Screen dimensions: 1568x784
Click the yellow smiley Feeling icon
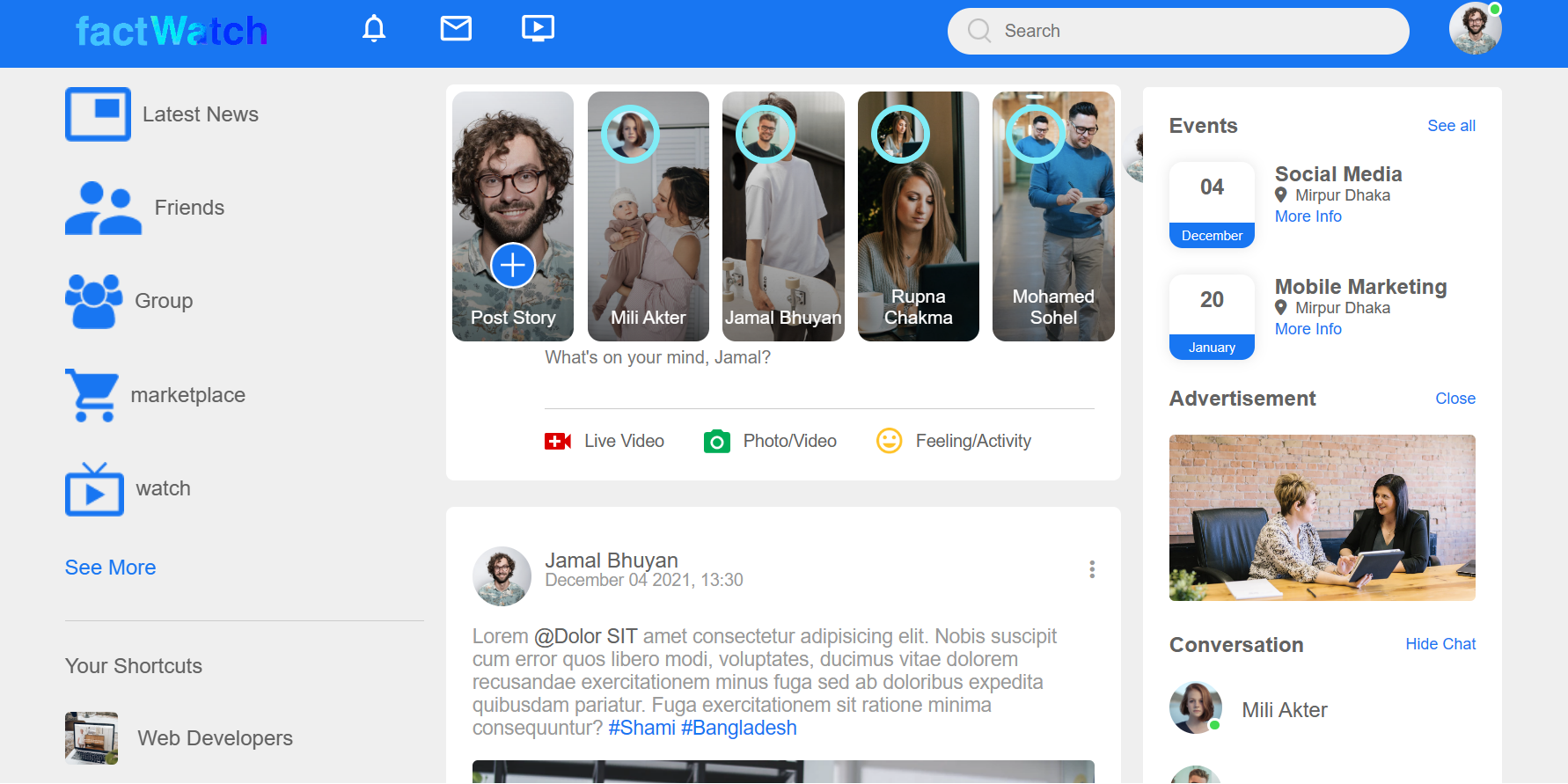(890, 441)
